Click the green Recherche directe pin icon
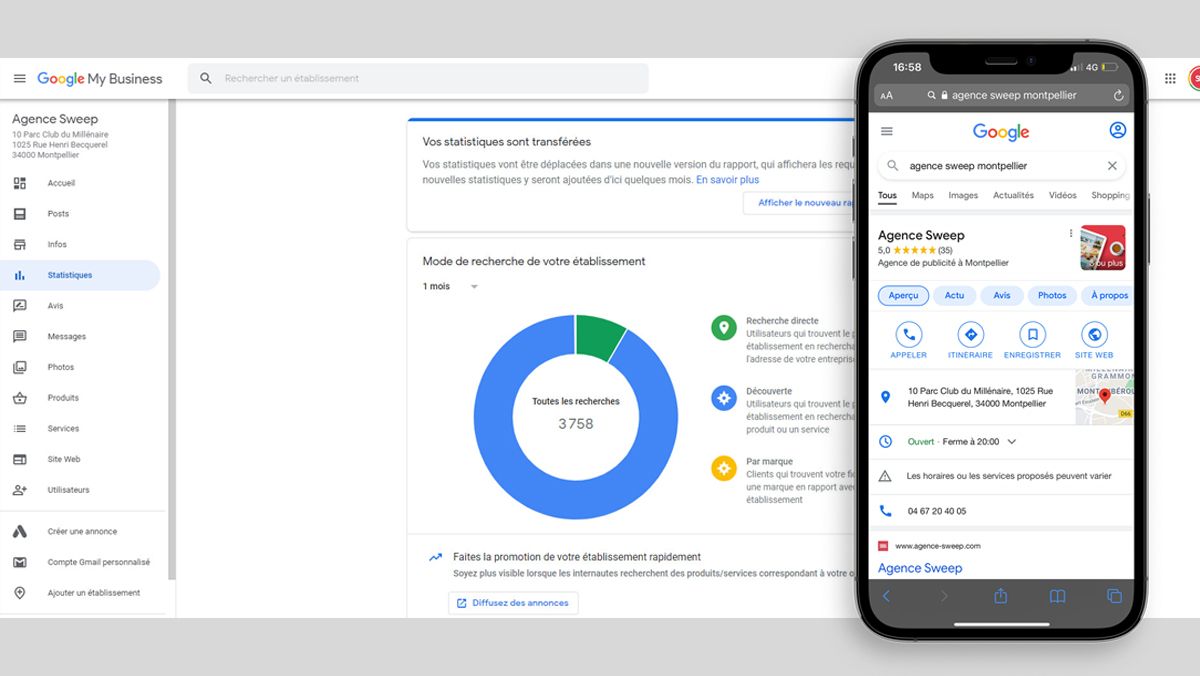The image size is (1200, 676). pos(724,327)
